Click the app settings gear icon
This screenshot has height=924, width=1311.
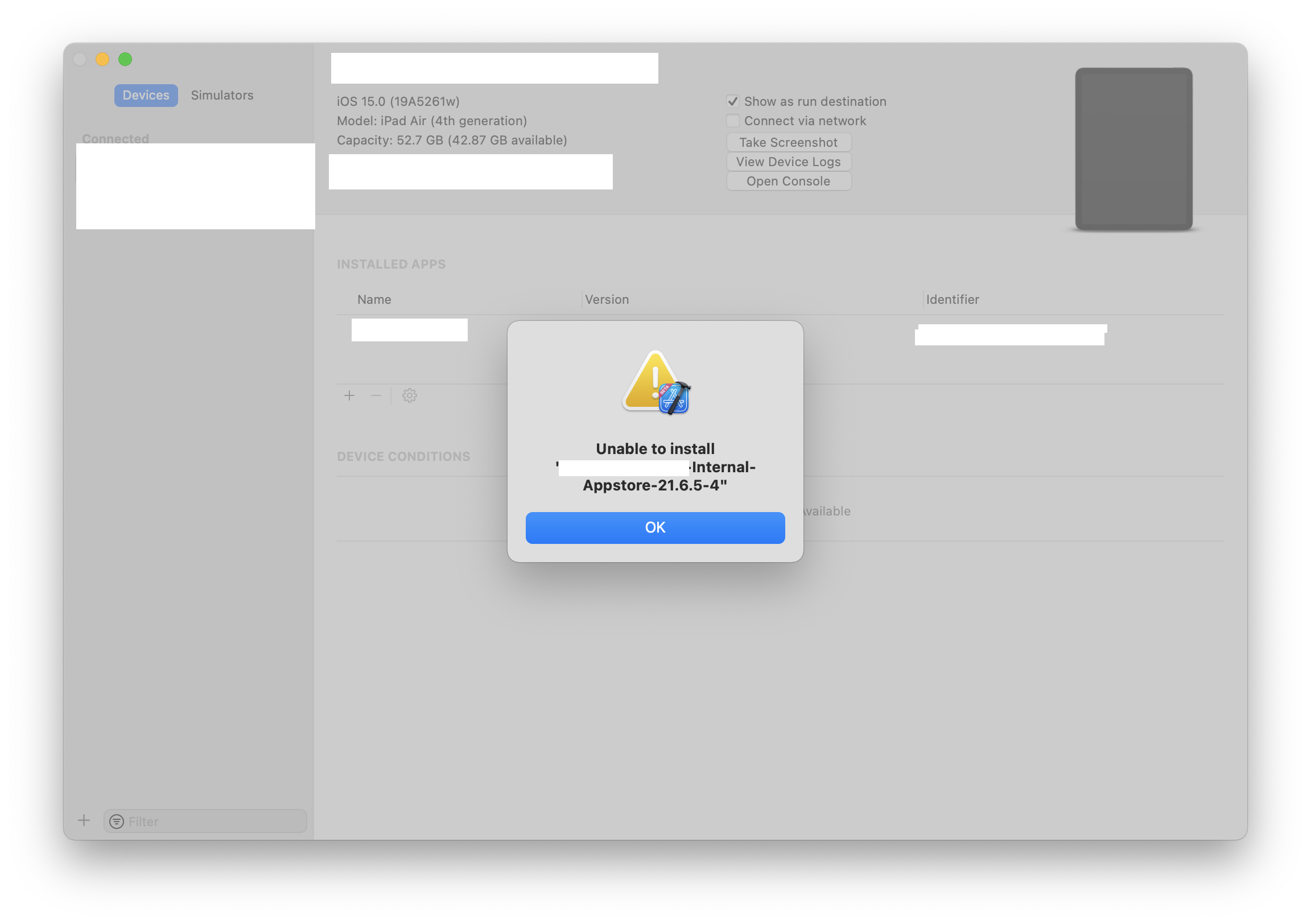click(x=410, y=394)
